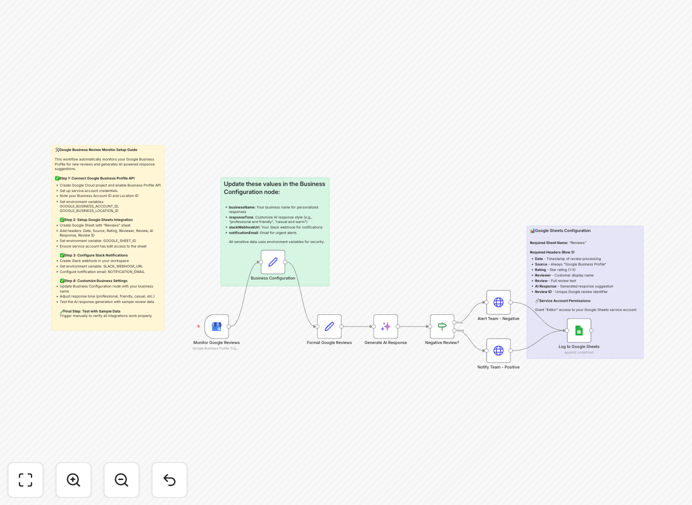This screenshot has height=505, width=692.
Task: Click the 'Service Account Permissions' text in purple note
Action: 563,301
